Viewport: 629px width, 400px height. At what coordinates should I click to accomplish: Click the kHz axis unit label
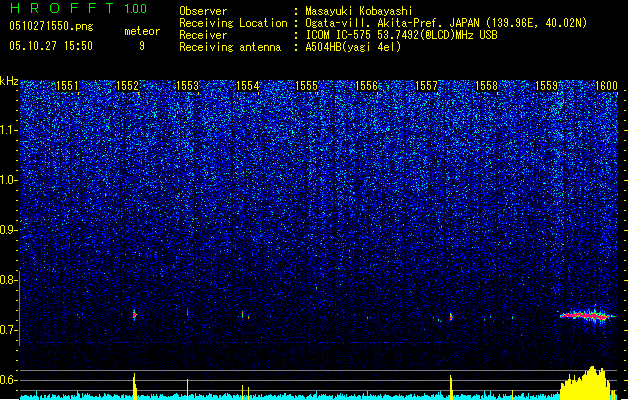(x=9, y=81)
